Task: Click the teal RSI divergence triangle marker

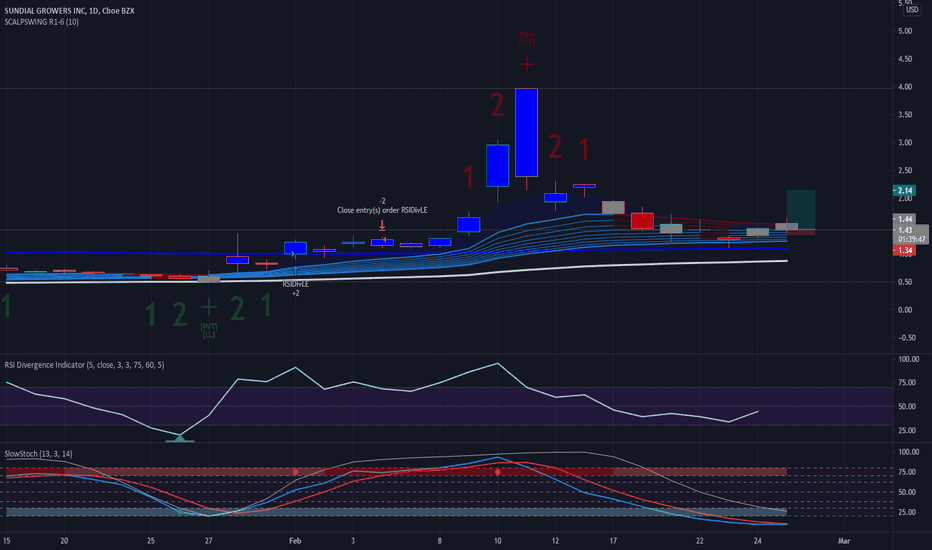Action: tap(180, 439)
